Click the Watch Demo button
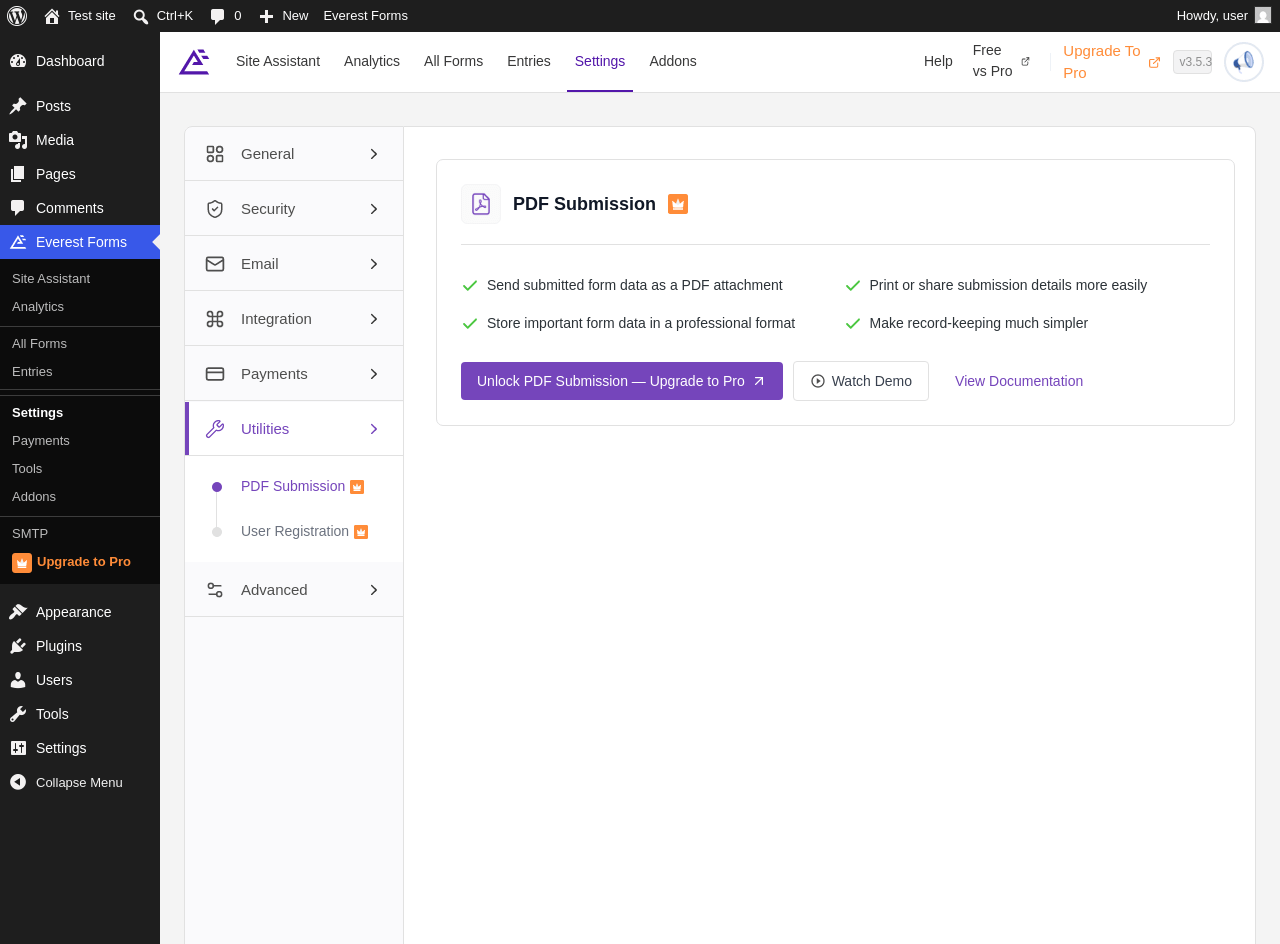Viewport: 1280px width, 944px height. [861, 381]
